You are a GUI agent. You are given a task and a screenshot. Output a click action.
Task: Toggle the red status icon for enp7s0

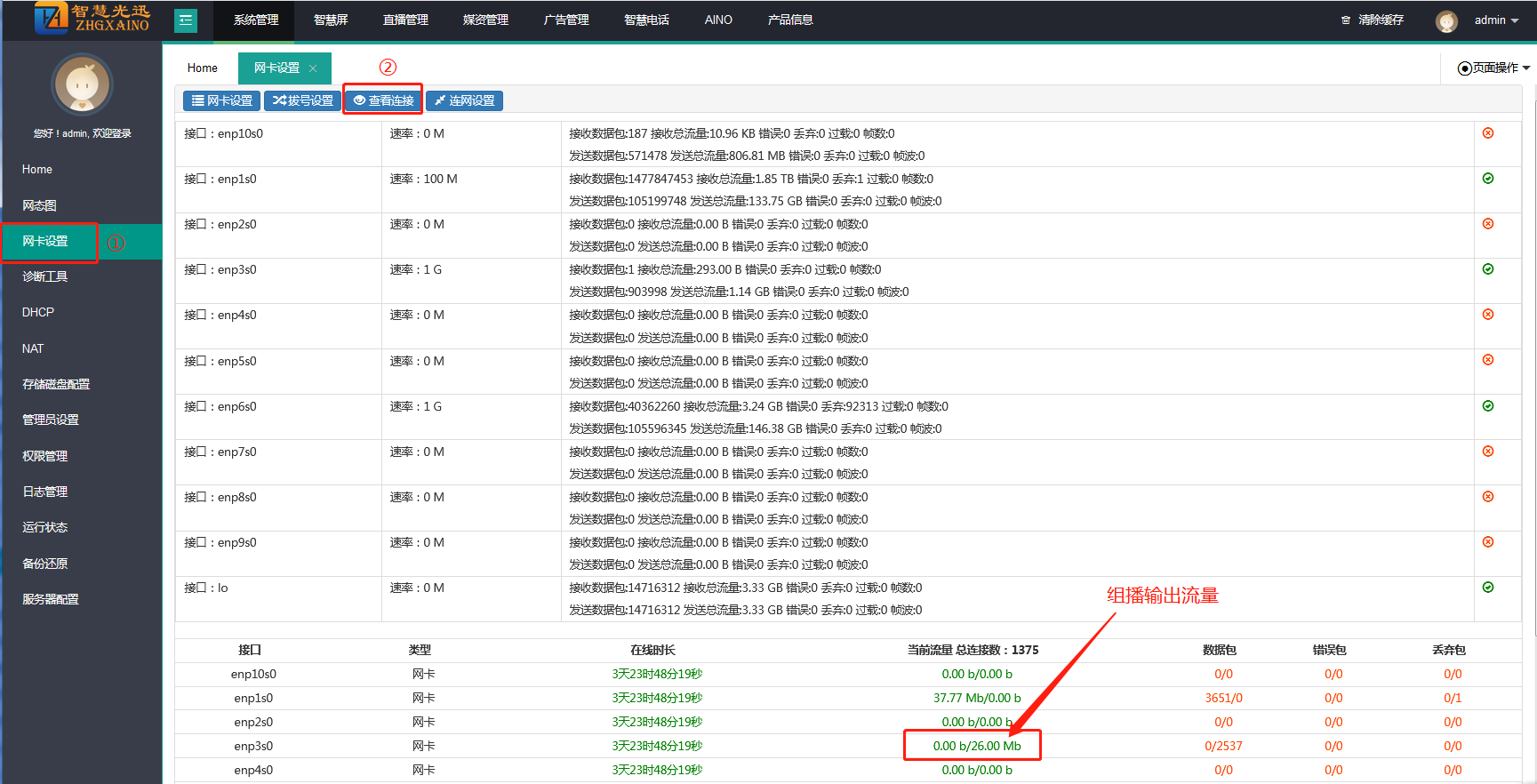[1488, 452]
